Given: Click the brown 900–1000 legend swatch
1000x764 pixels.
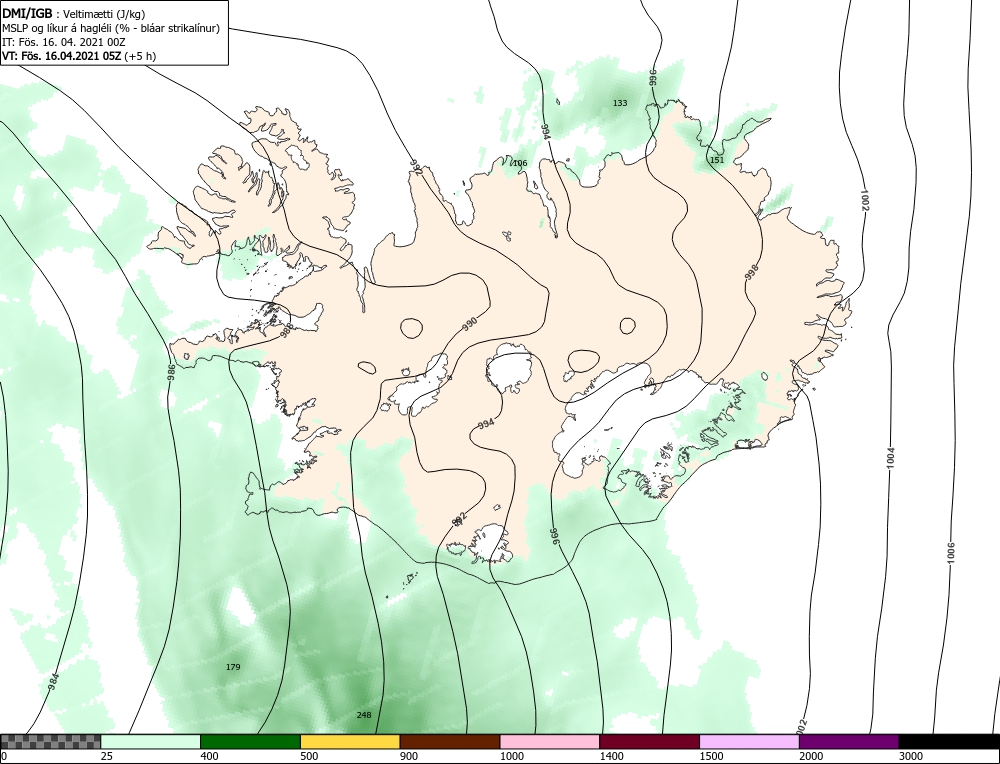Looking at the screenshot, I should [x=450, y=742].
